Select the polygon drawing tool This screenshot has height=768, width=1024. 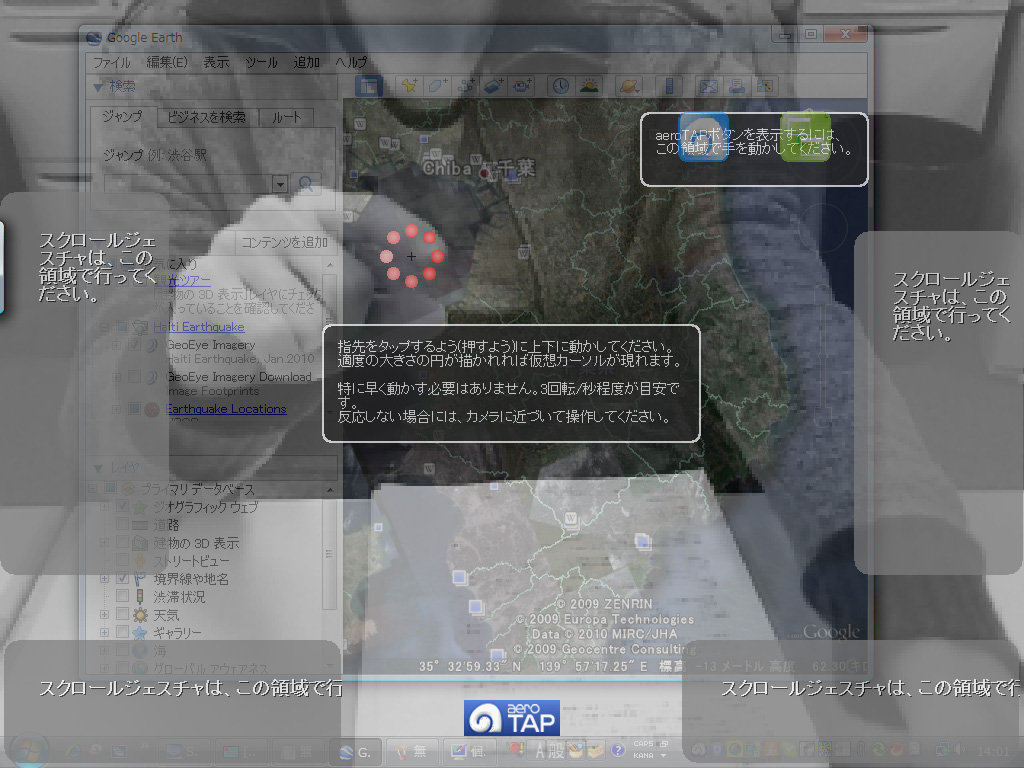click(x=435, y=86)
